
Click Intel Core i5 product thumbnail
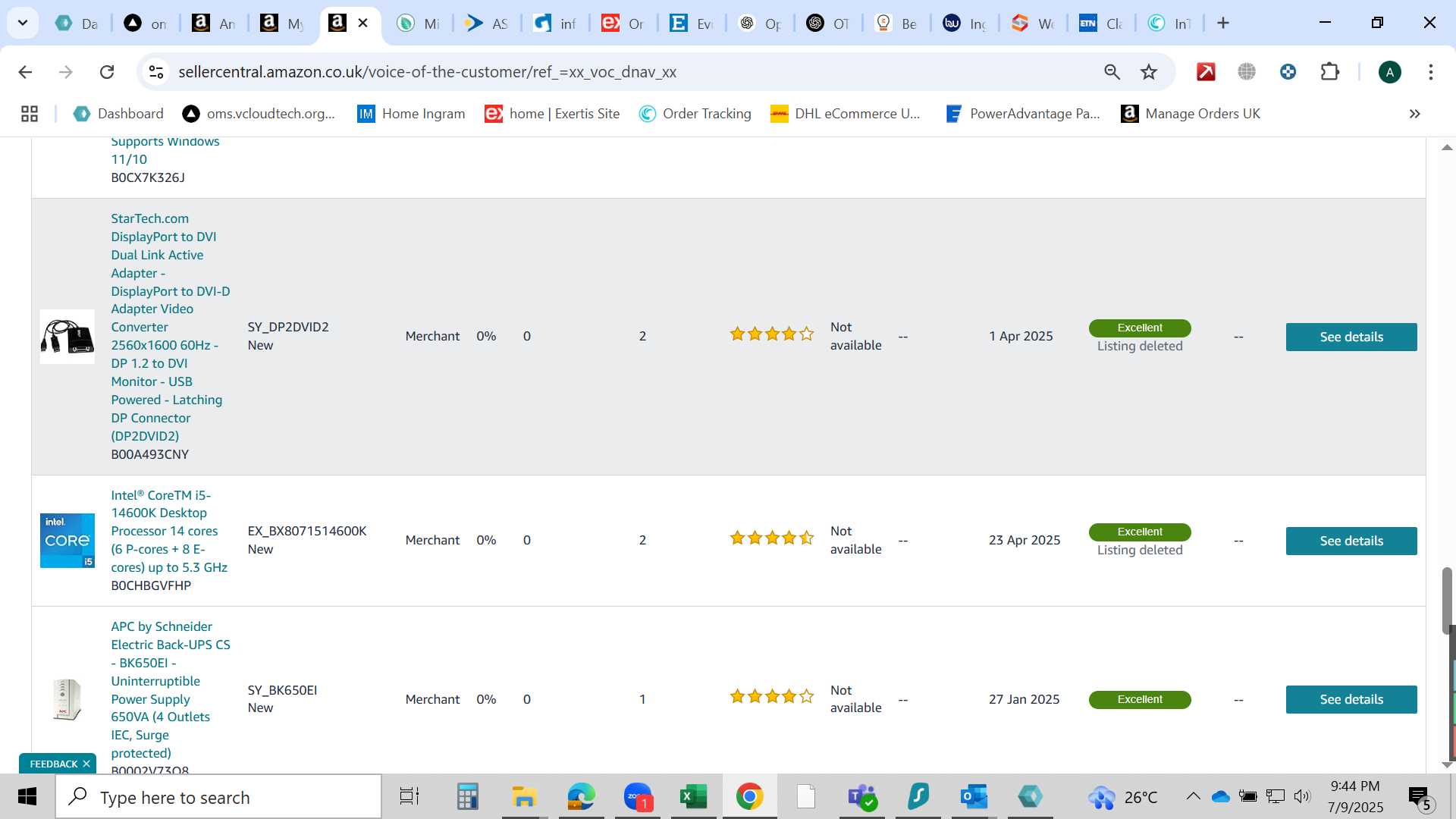click(67, 540)
